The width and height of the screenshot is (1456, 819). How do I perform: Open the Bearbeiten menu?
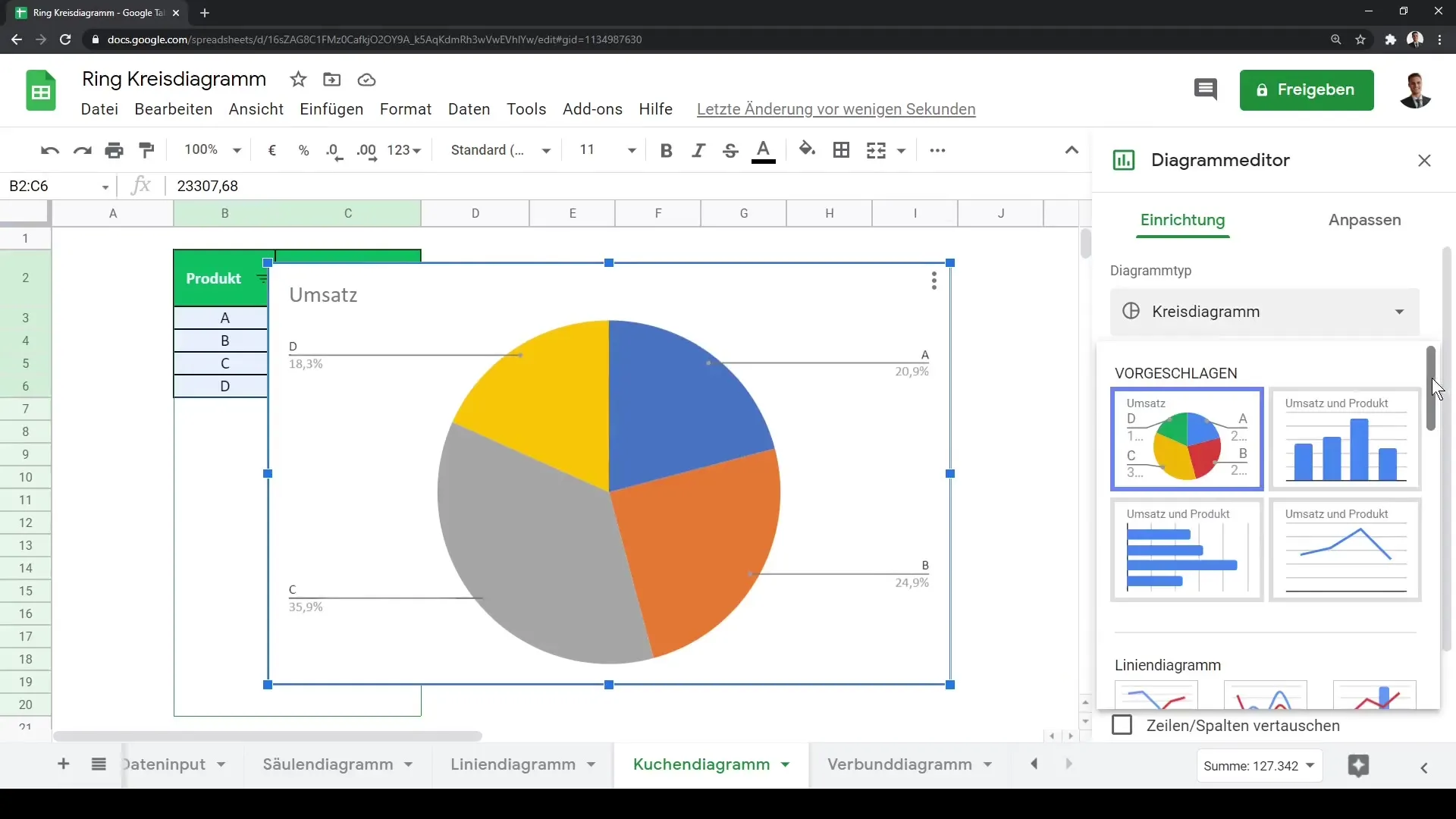174,109
